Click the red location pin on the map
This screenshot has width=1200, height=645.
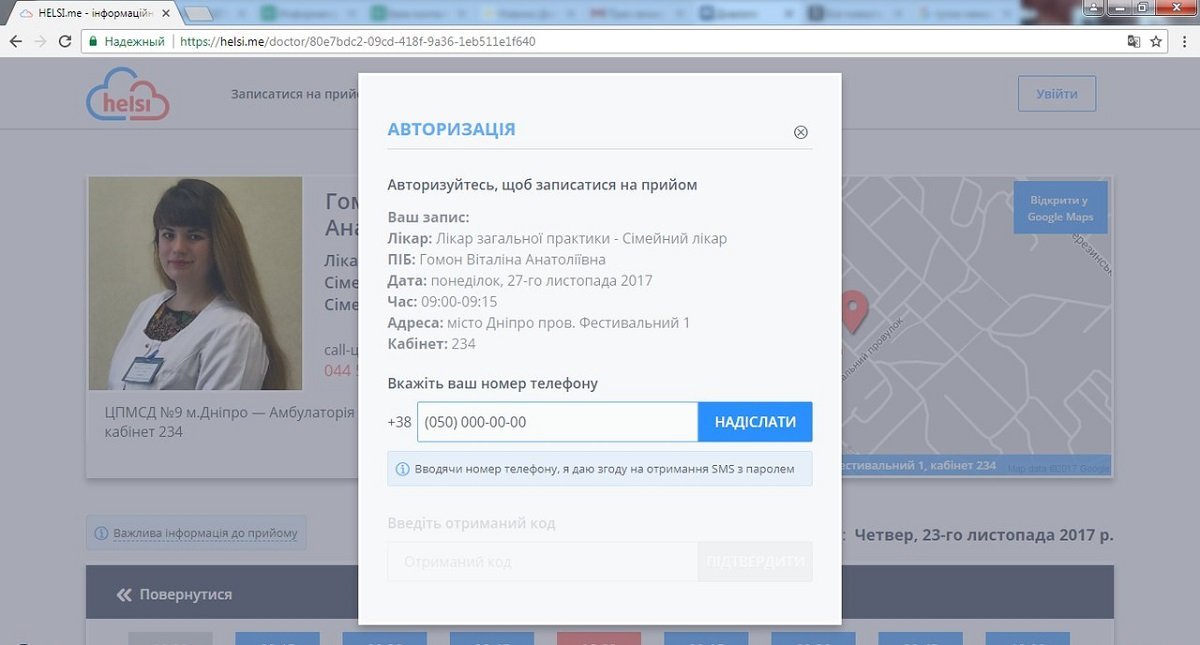coord(853,310)
